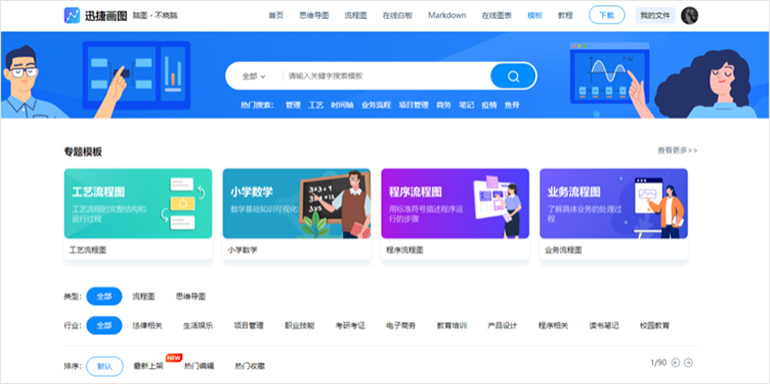The height and width of the screenshot is (384, 770).
Task: Sort templates by 默认
Action: pyautogui.click(x=105, y=366)
